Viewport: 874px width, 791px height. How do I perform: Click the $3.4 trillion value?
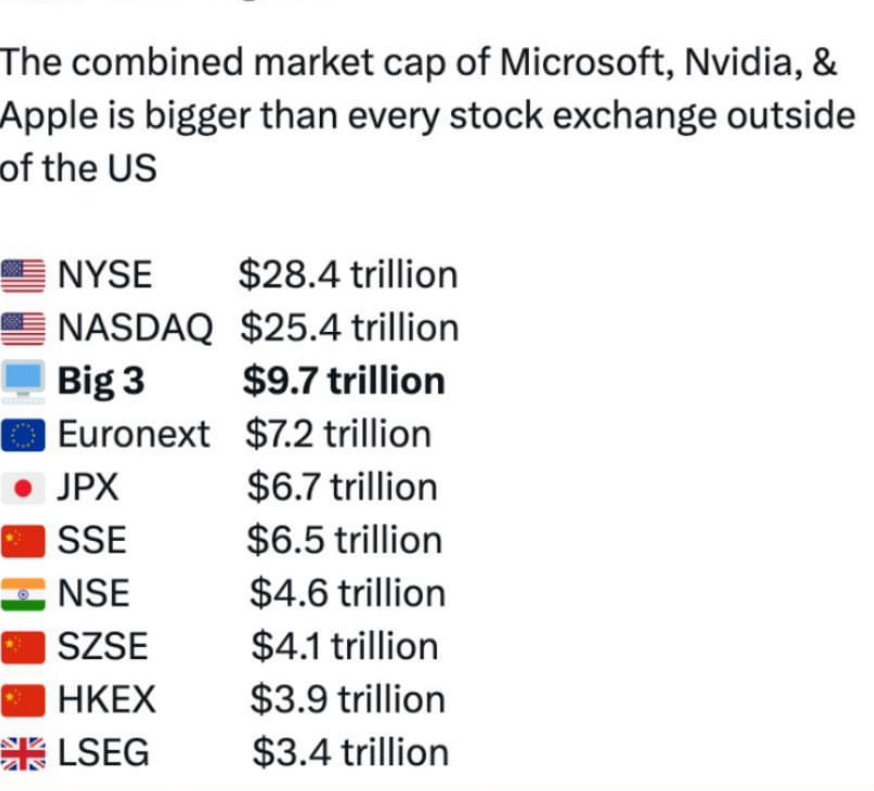[x=350, y=753]
